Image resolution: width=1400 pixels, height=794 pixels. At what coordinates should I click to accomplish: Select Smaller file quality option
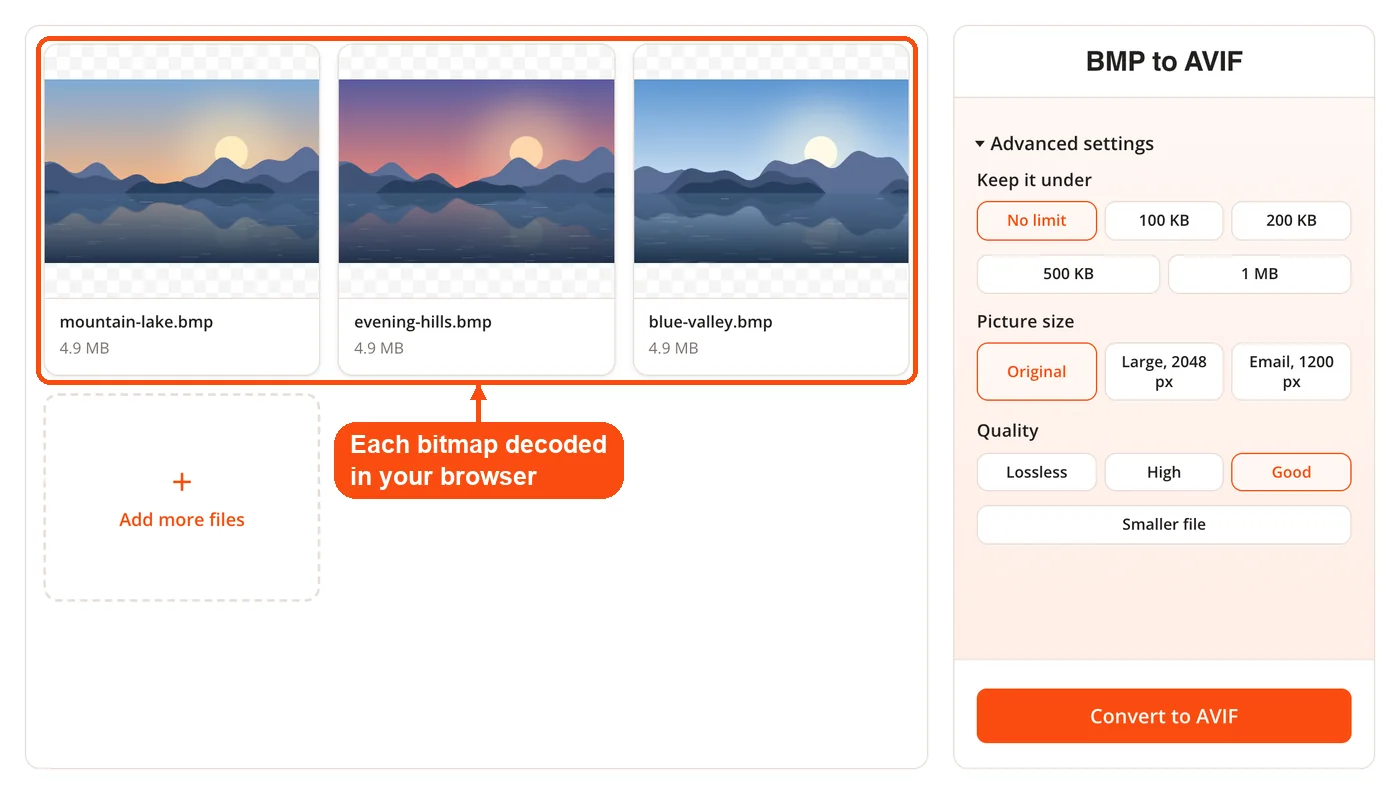point(1164,525)
